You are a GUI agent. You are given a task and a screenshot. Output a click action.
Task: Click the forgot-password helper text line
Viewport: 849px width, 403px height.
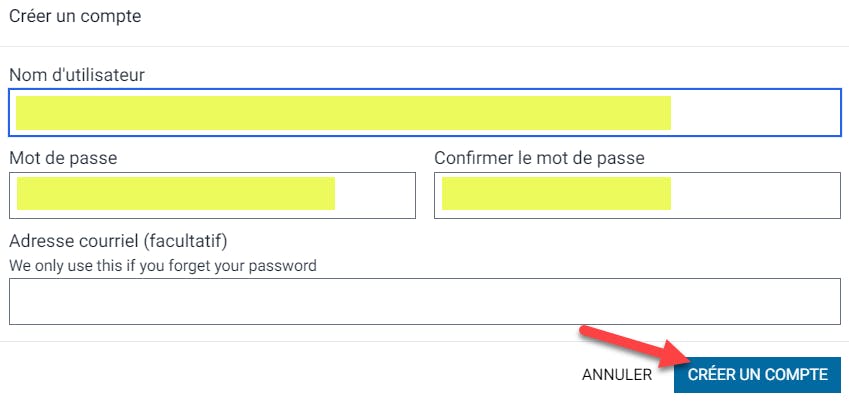[163, 266]
